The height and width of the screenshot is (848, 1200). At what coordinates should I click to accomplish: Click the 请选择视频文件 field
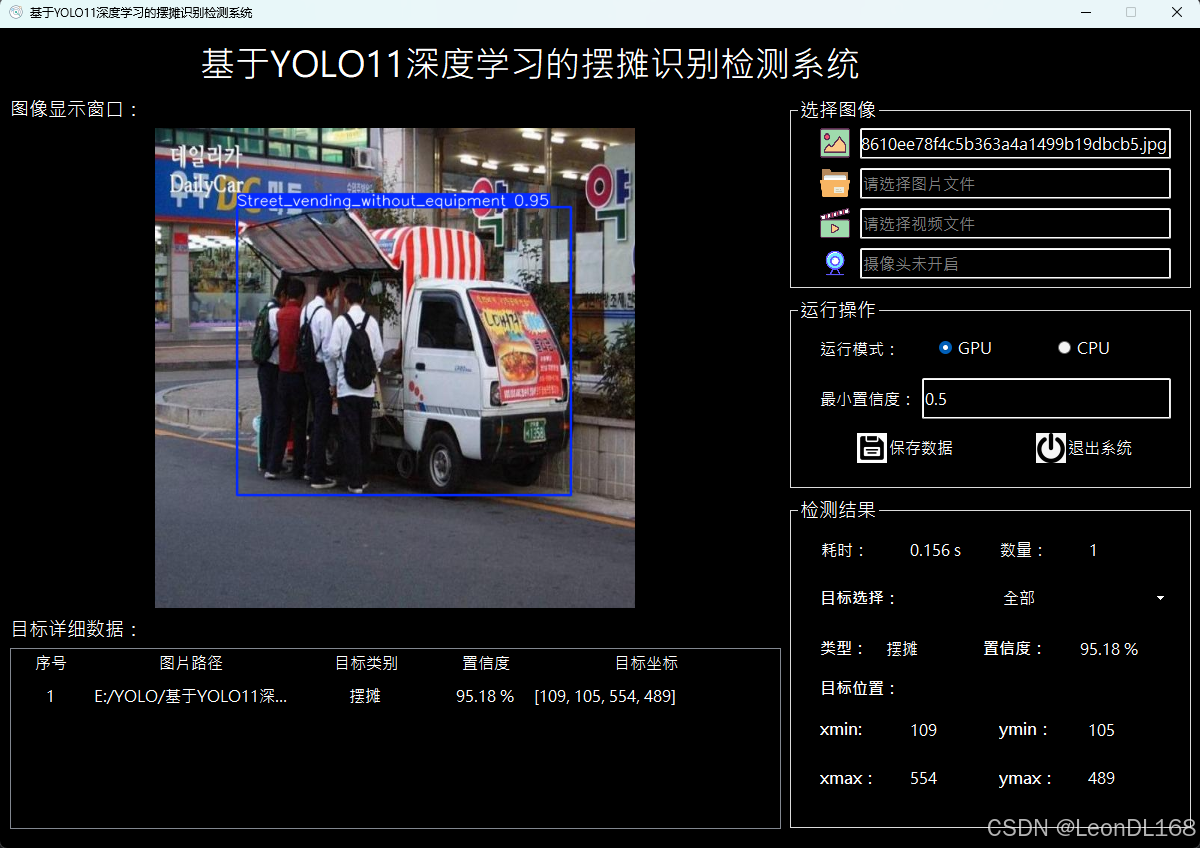pos(1015,224)
